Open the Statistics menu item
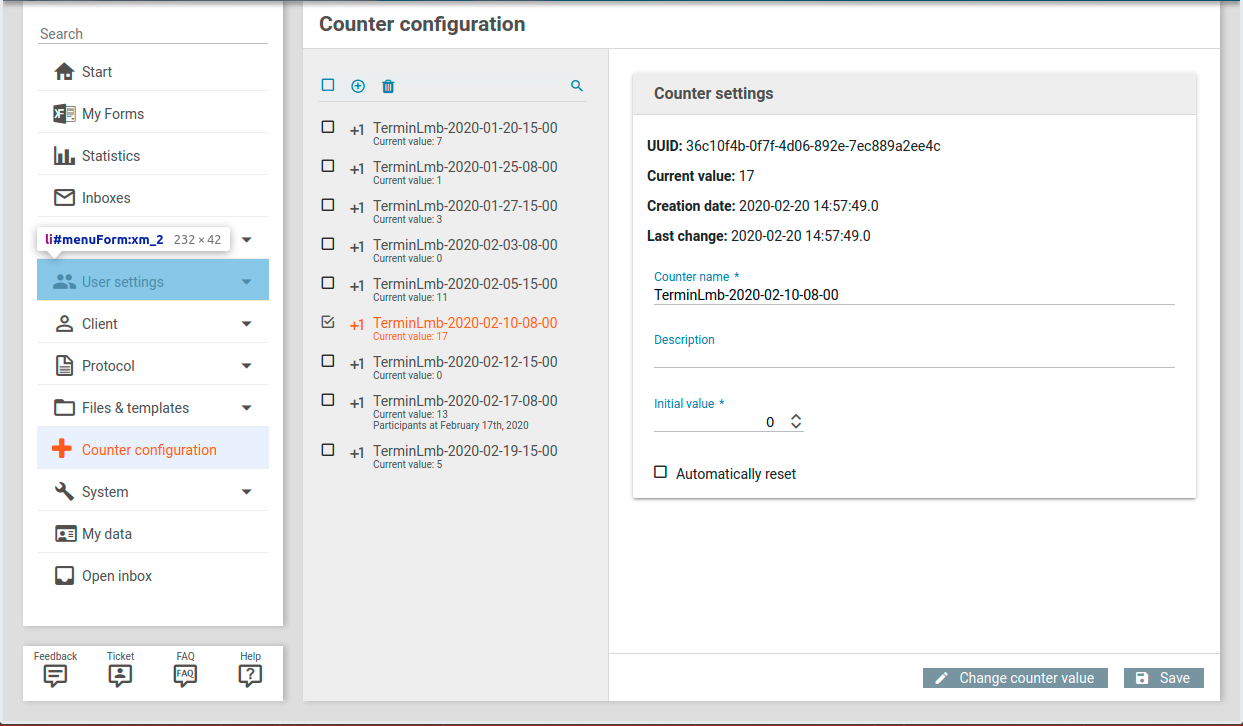Screen dimensions: 1243x726 point(110,156)
